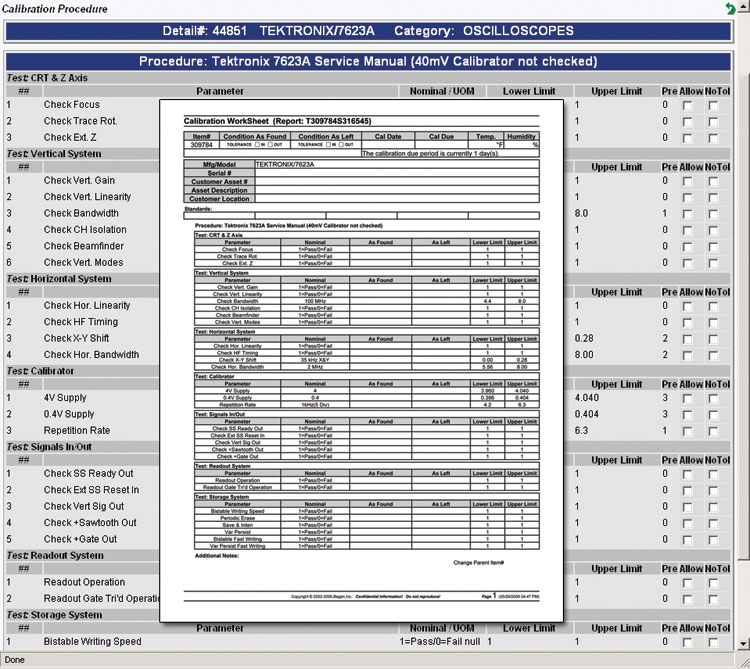
Task: Select the 'Test: Storage System' section heading
Action: click(x=55, y=615)
